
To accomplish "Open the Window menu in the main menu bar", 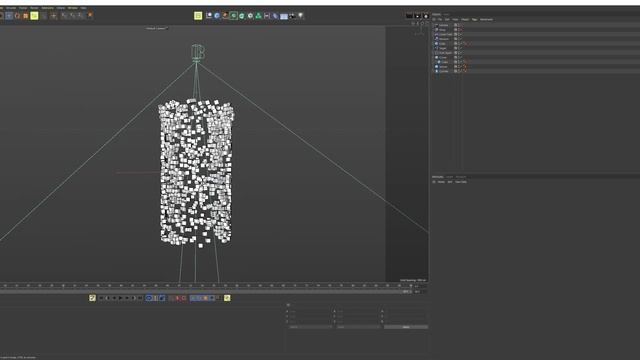I will pos(73,8).
